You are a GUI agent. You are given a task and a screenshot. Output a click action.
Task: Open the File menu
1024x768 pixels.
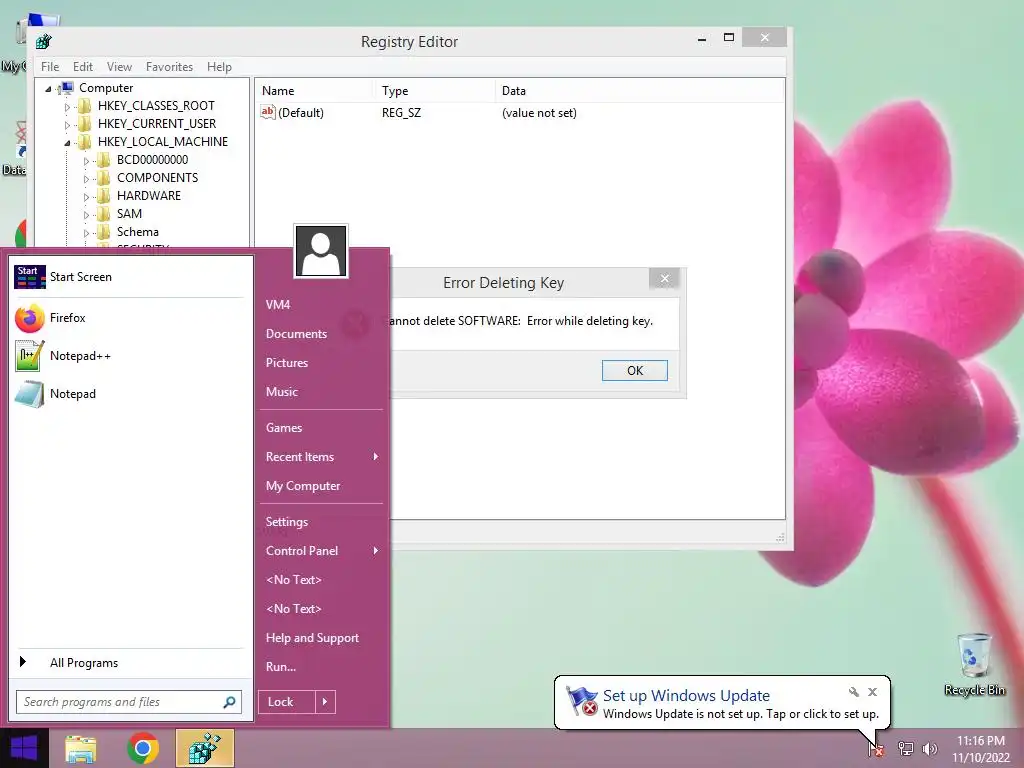[50, 67]
